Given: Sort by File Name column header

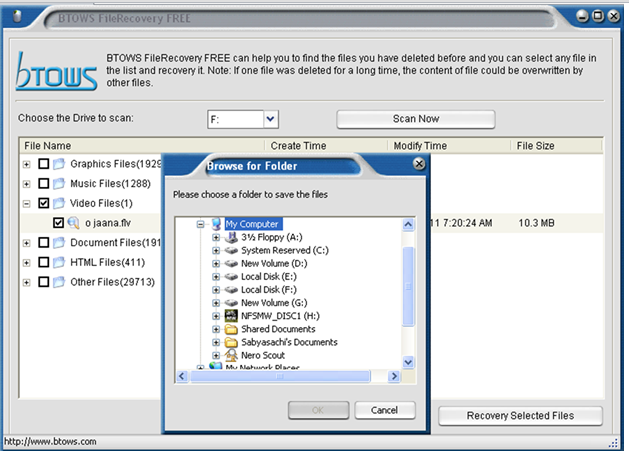Looking at the screenshot, I should pos(142,146).
